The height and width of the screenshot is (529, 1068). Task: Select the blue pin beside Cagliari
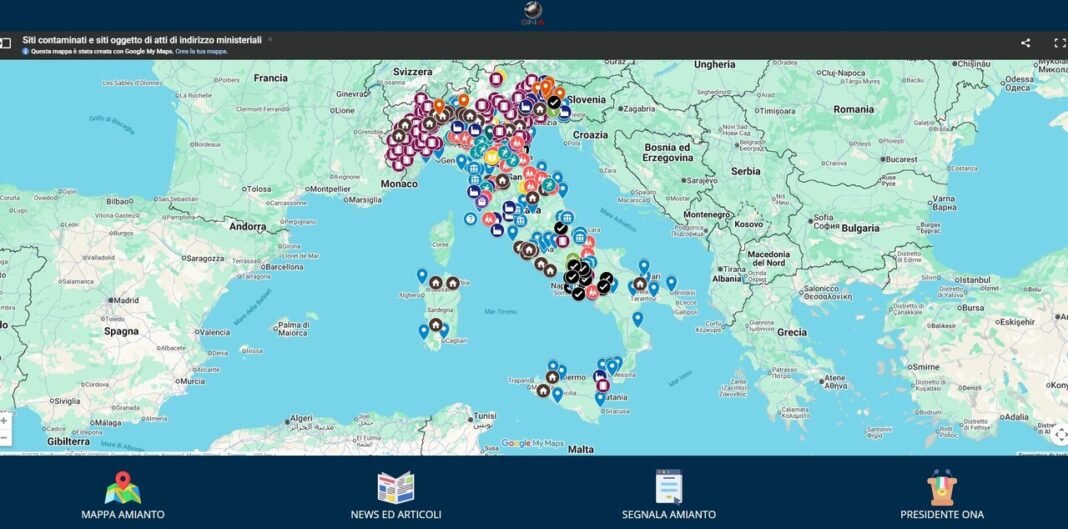[443, 330]
